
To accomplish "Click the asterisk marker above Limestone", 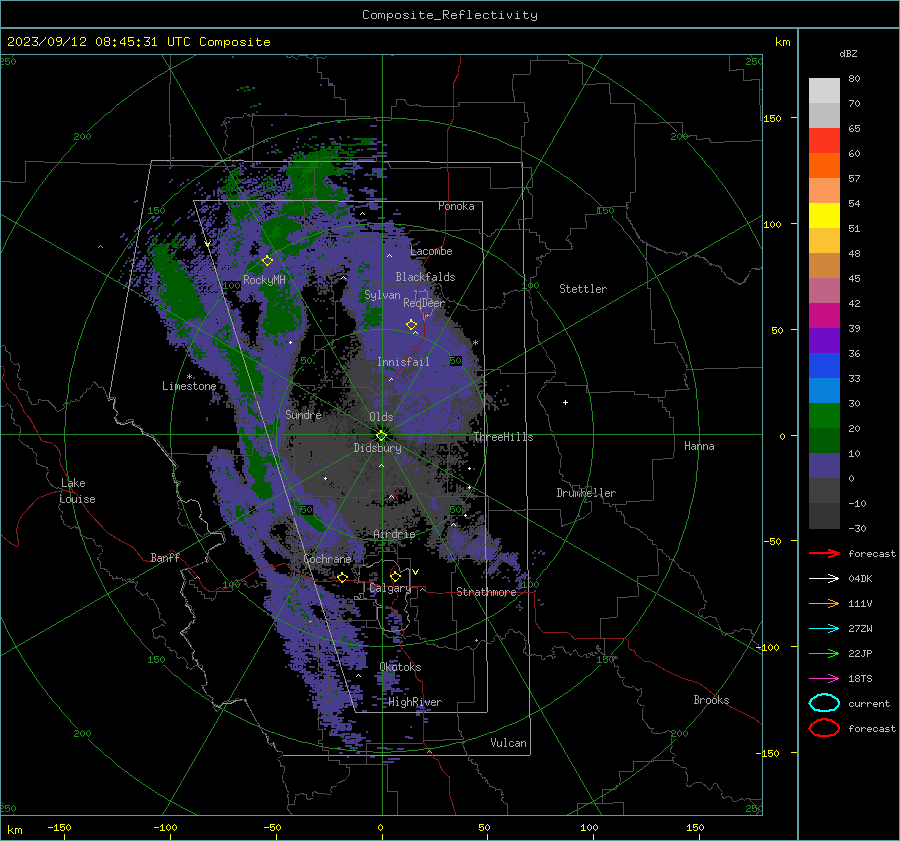I will point(189,377).
